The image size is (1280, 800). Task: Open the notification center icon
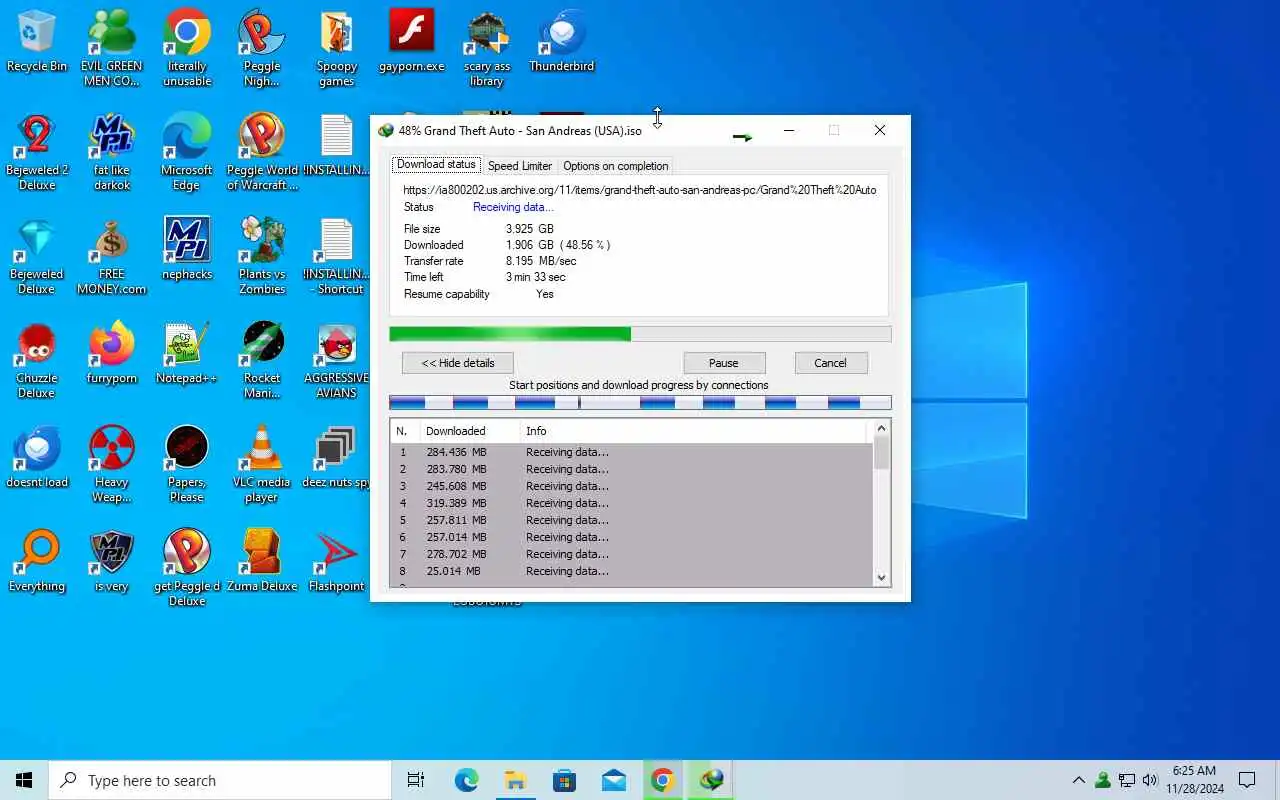coord(1247,780)
